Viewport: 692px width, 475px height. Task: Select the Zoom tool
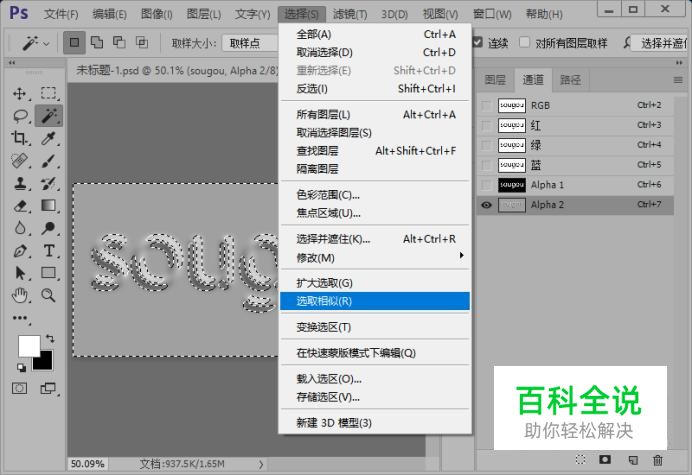pyautogui.click(x=49, y=295)
